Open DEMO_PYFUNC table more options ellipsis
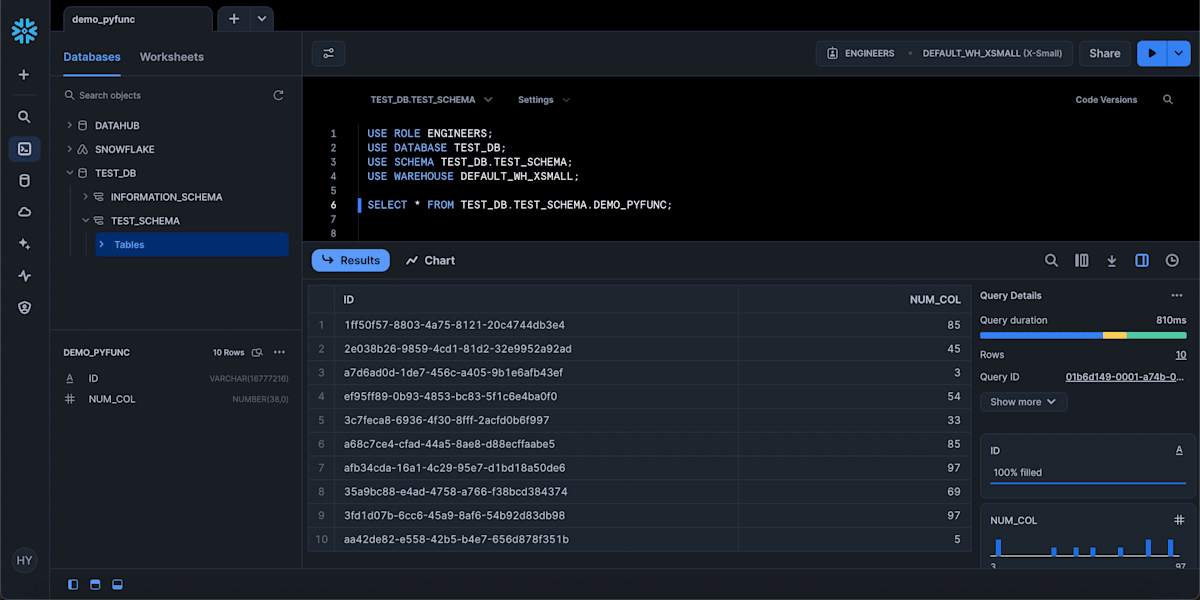Viewport: 1200px width, 600px height. pos(279,352)
